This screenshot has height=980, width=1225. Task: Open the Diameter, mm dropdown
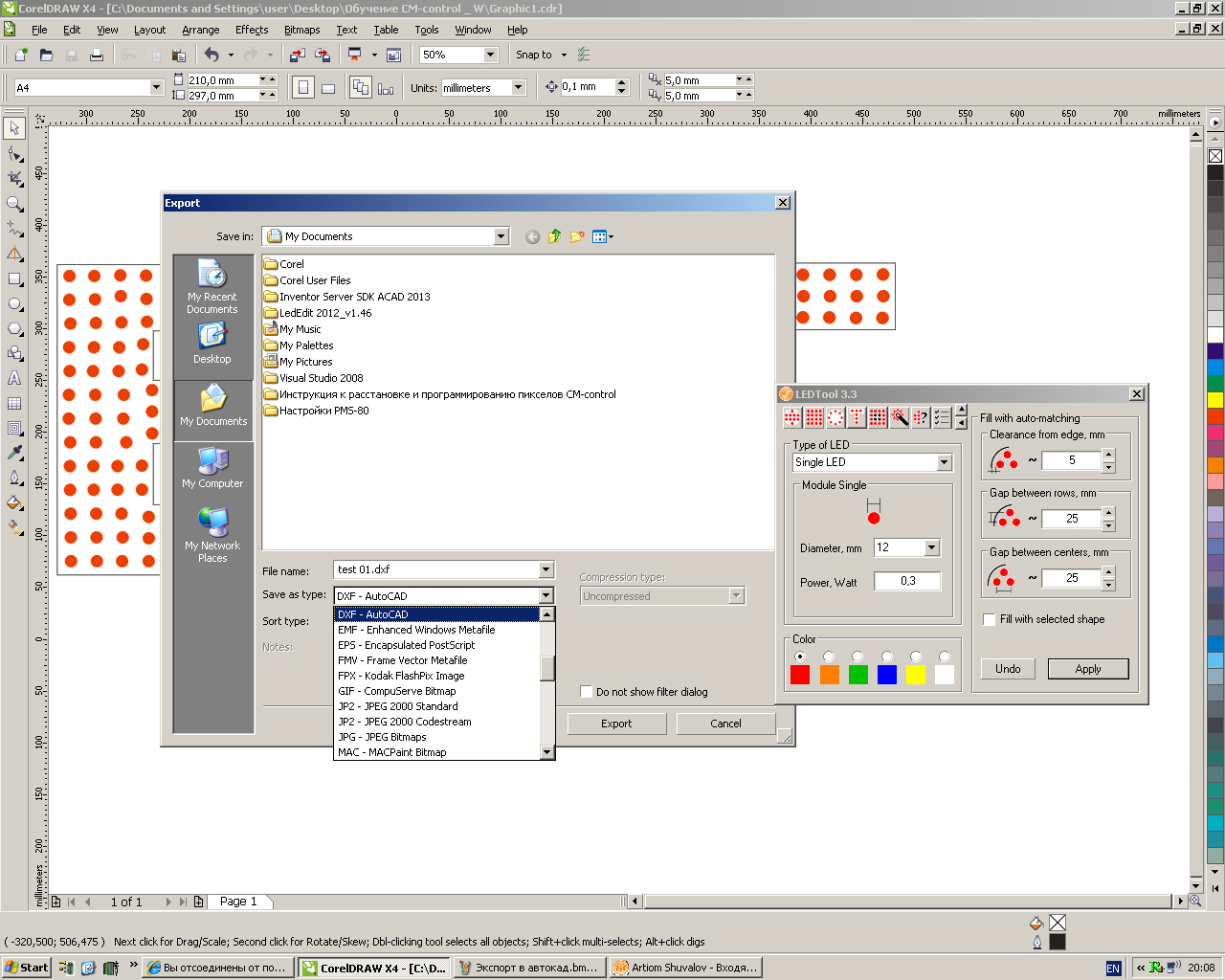point(932,547)
